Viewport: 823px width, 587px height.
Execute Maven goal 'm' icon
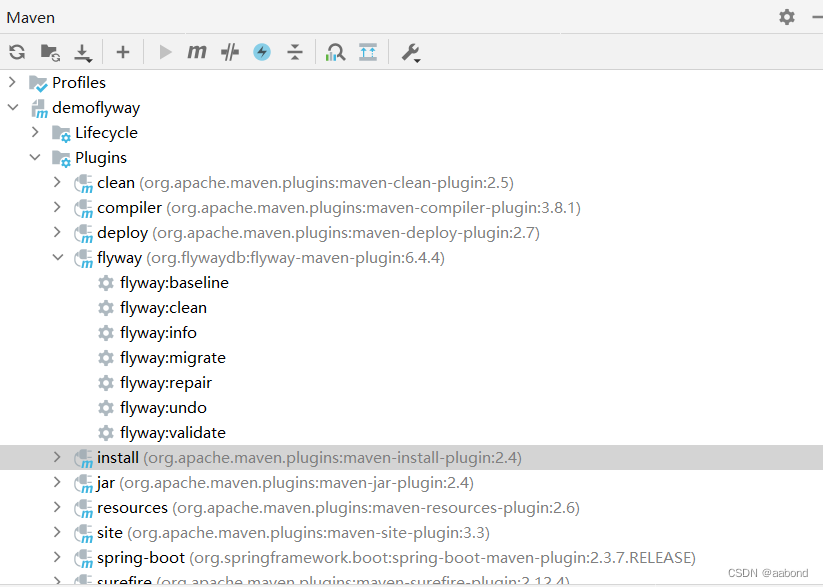pyautogui.click(x=197, y=51)
